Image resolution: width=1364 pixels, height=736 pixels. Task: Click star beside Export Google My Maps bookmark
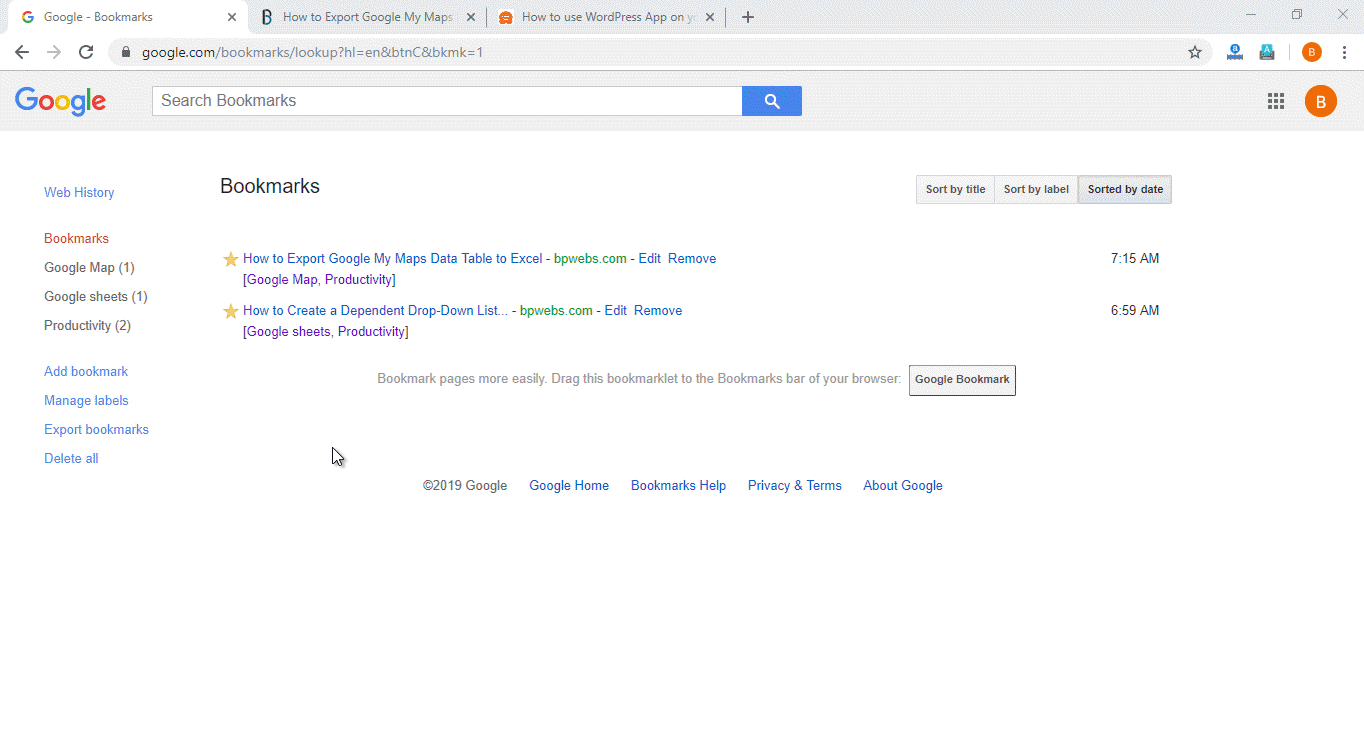coord(230,259)
